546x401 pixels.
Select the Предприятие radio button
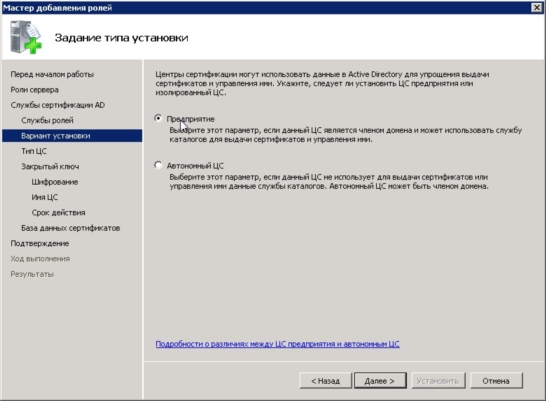click(x=158, y=118)
